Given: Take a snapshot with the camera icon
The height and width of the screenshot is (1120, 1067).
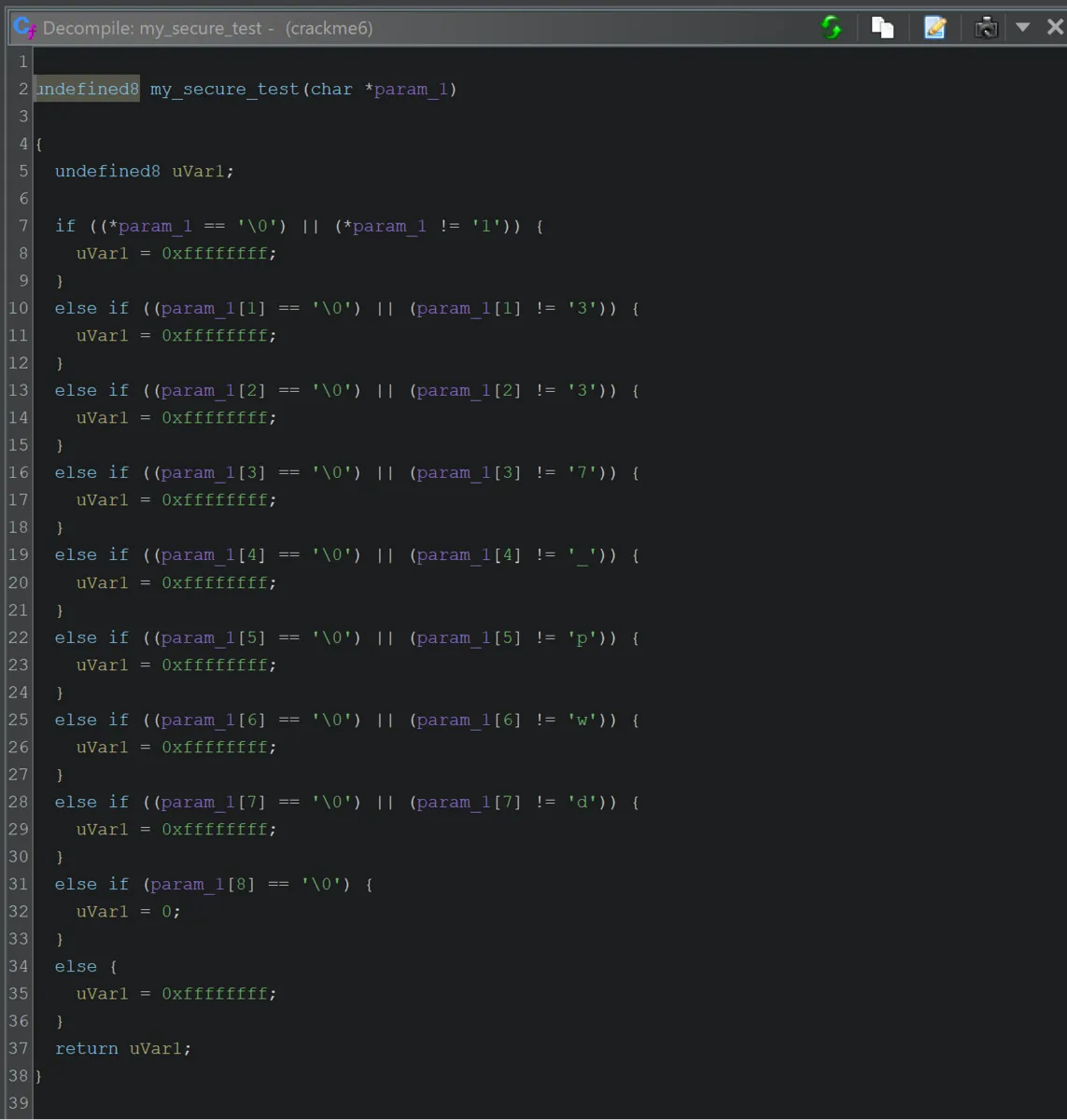Looking at the screenshot, I should point(986,27).
